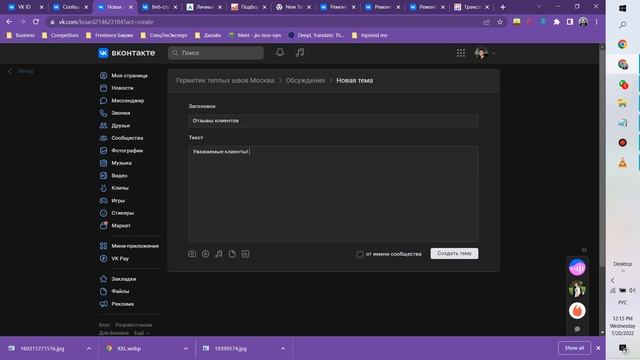Open Сообщества section
Image resolution: width=640 pixels, height=360 pixels.
point(122,138)
